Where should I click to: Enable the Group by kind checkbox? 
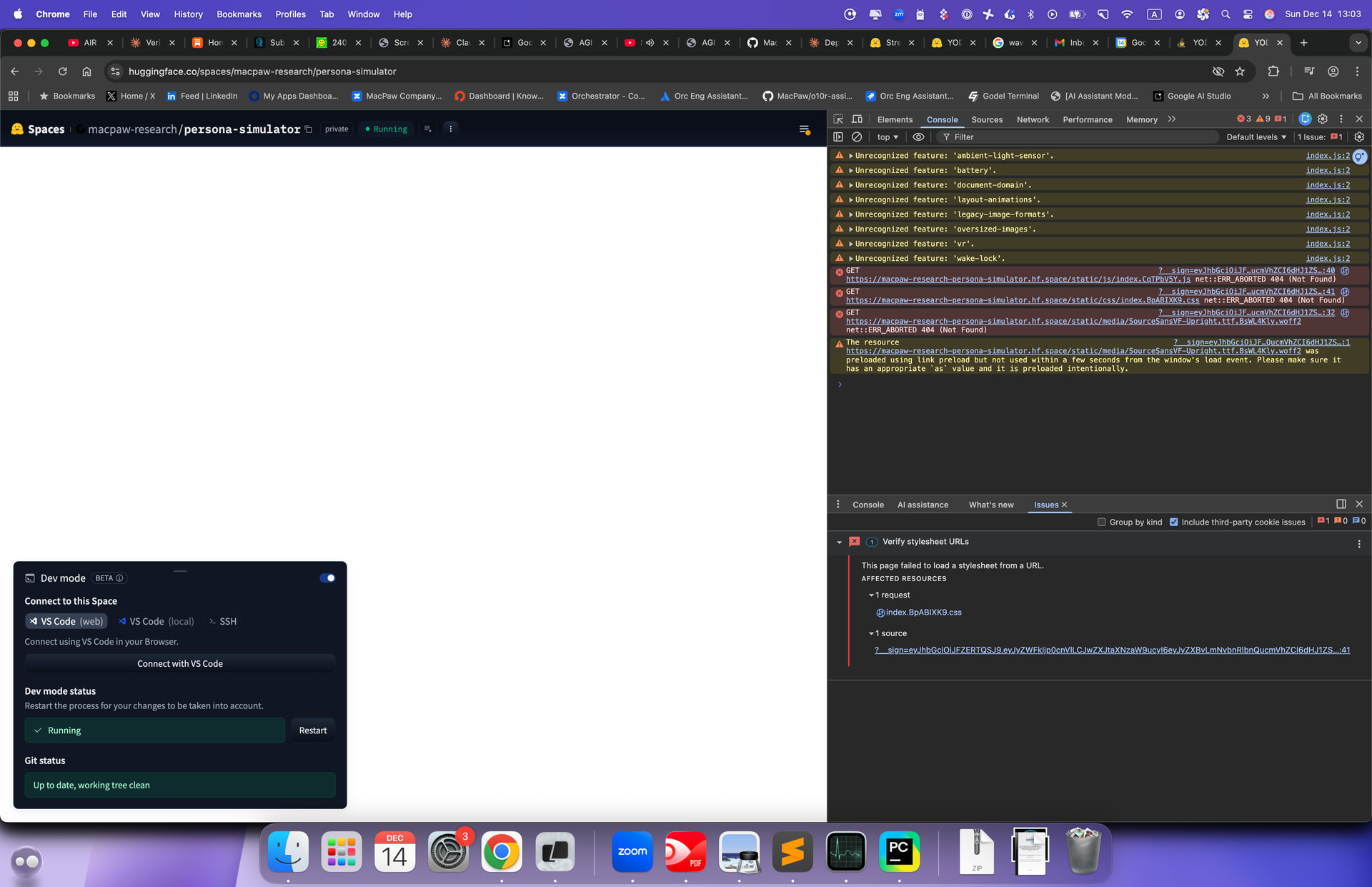[1101, 522]
